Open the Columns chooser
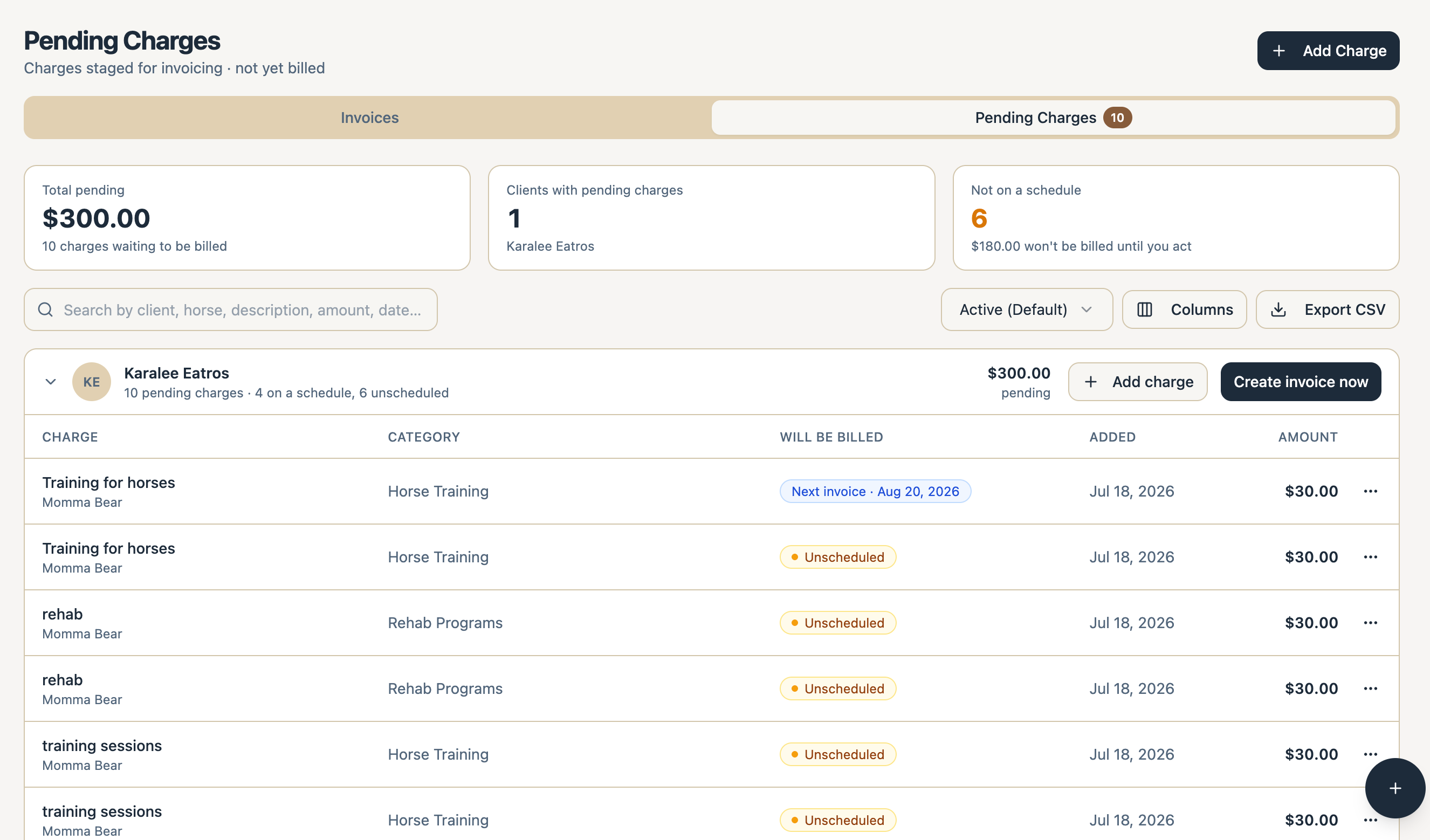 (1184, 309)
